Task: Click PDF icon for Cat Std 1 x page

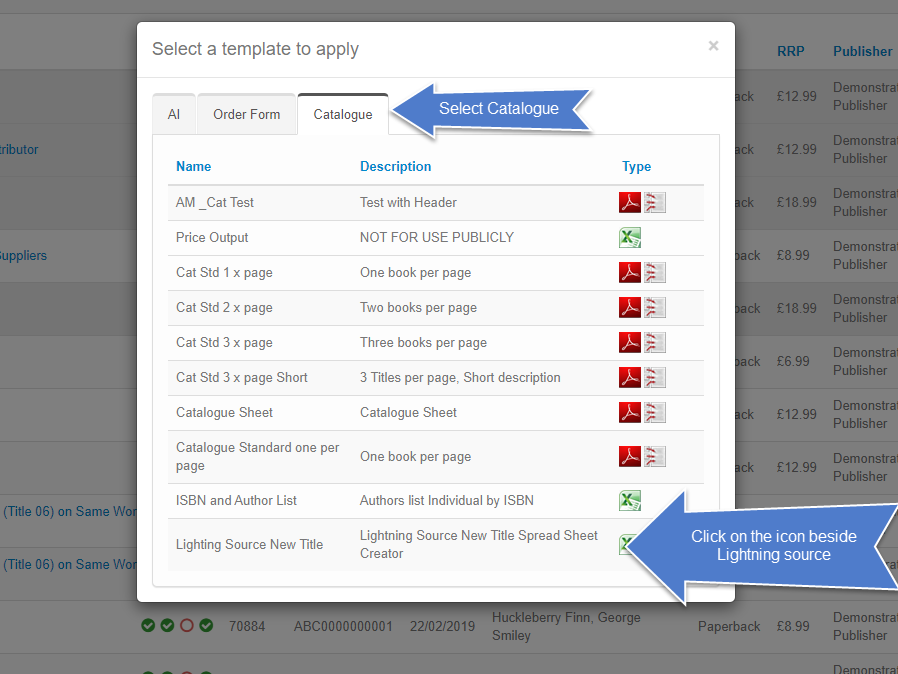Action: (629, 273)
